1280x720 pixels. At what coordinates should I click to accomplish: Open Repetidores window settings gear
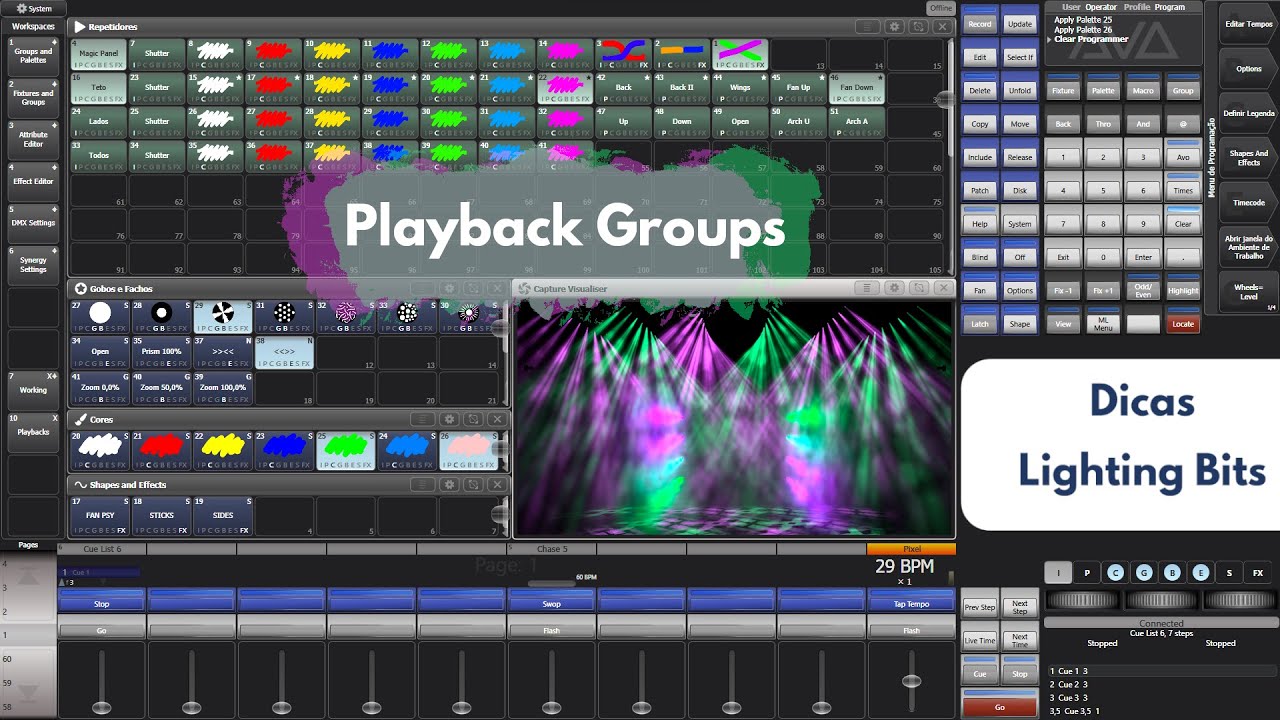point(894,27)
